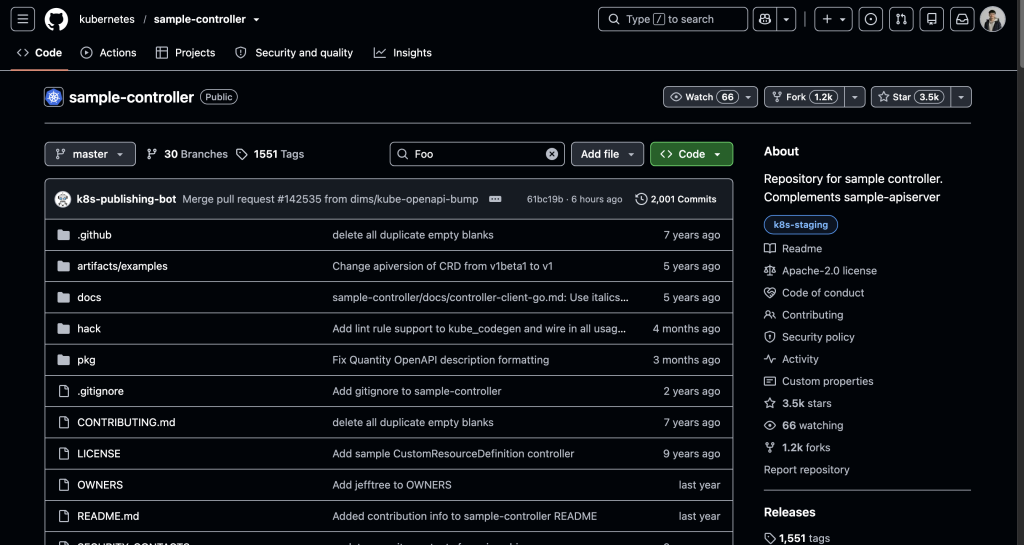Open commit 'Fix Quantity OpenAPI description formatting'
Image resolution: width=1024 pixels, height=545 pixels.
(x=441, y=360)
